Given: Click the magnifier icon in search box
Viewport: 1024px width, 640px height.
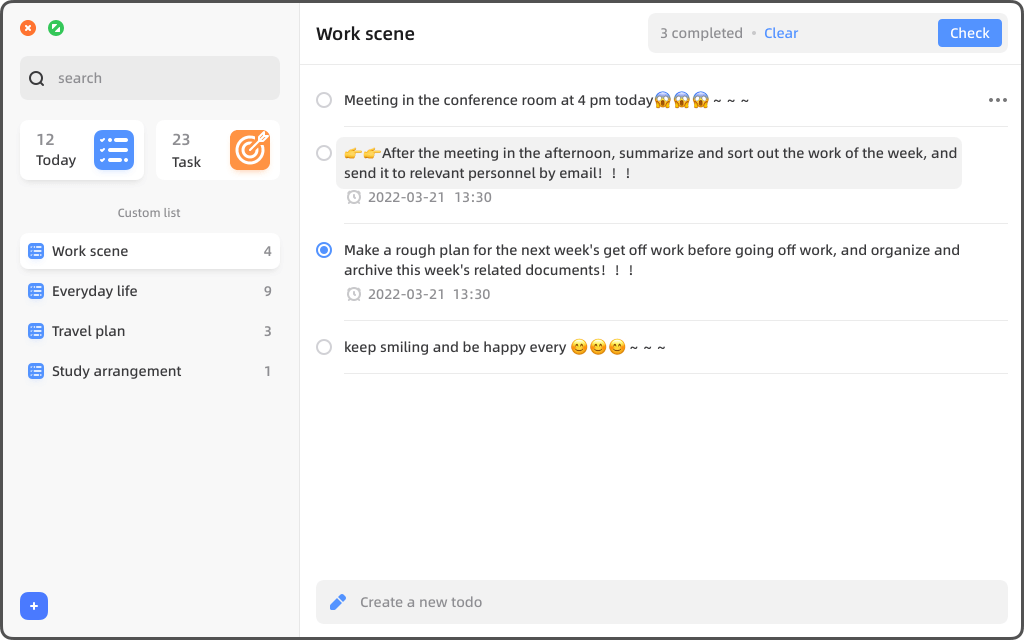Looking at the screenshot, I should (37, 79).
